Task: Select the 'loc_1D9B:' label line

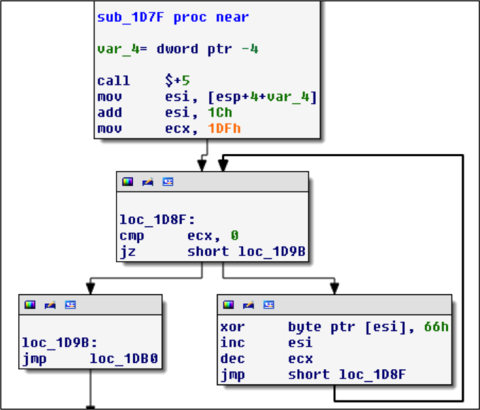Action: tap(60, 343)
